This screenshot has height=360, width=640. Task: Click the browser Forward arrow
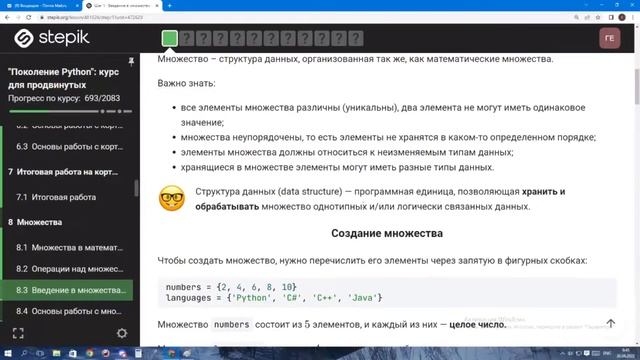click(18, 18)
